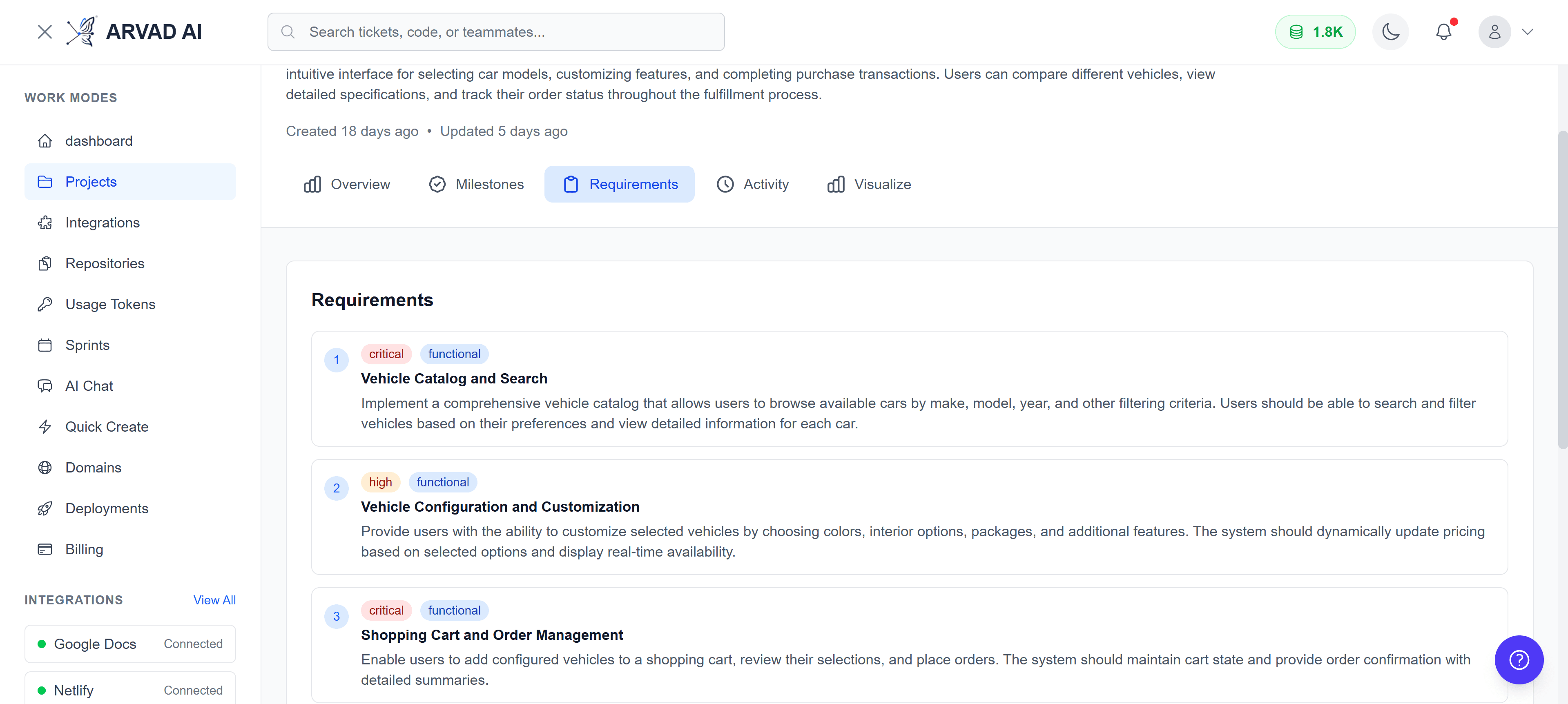Click View All integrations link
Screen dimensions: 1568x704
click(214, 600)
